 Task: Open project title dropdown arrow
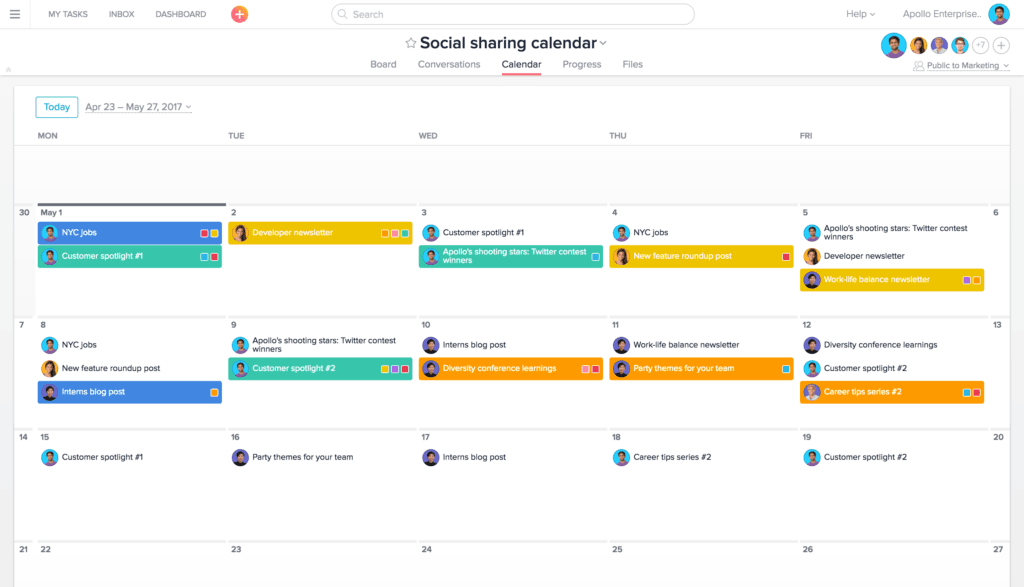coord(603,44)
